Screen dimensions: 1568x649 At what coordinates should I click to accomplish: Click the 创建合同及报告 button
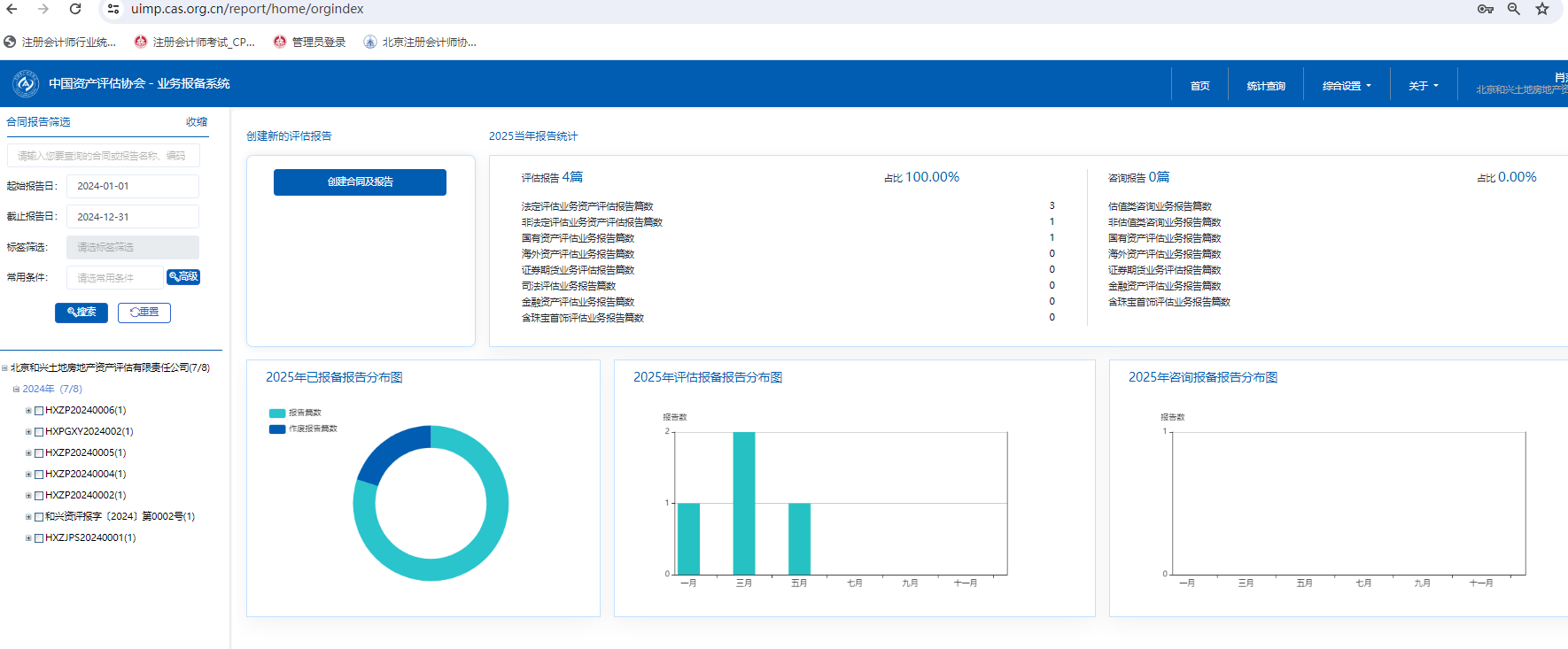360,182
